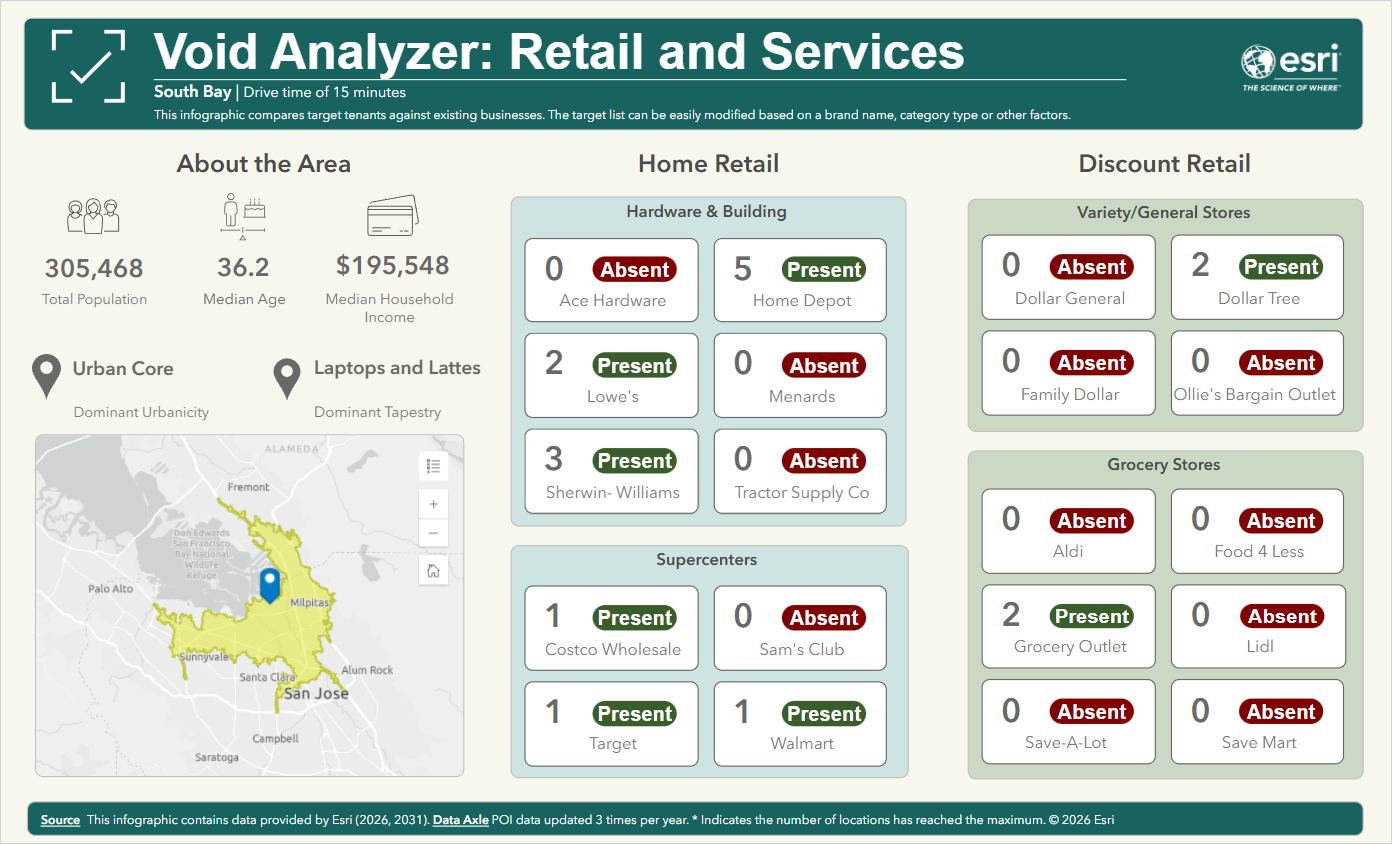Click the Palo Alto map label

click(111, 589)
